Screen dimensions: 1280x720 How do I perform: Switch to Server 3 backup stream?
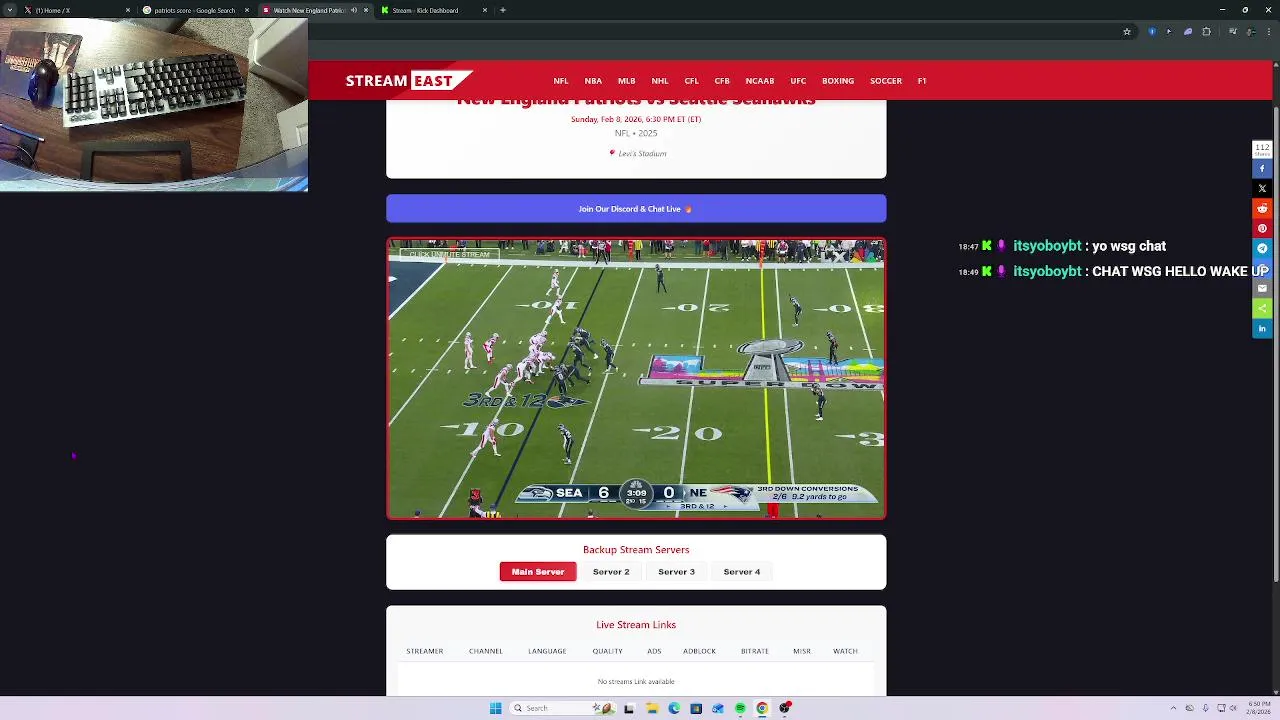point(676,572)
